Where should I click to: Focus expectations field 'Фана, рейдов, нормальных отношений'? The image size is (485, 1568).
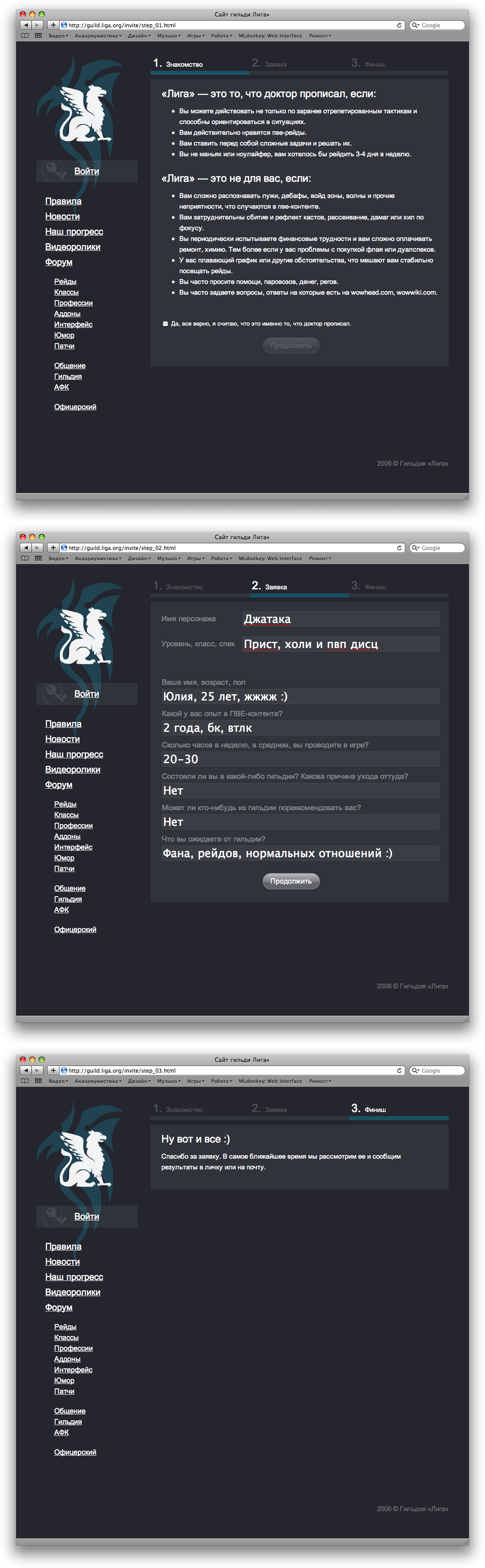300,853
